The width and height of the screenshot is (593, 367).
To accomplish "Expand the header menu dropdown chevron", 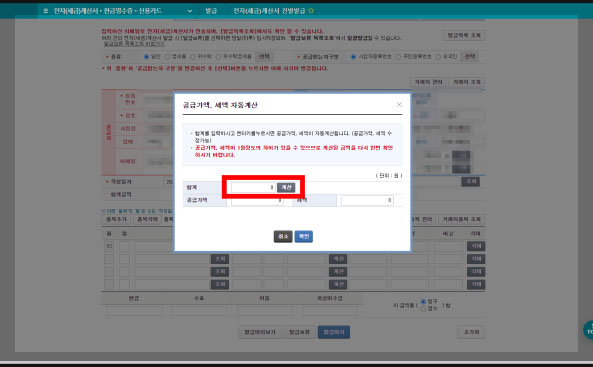I will 190,11.
